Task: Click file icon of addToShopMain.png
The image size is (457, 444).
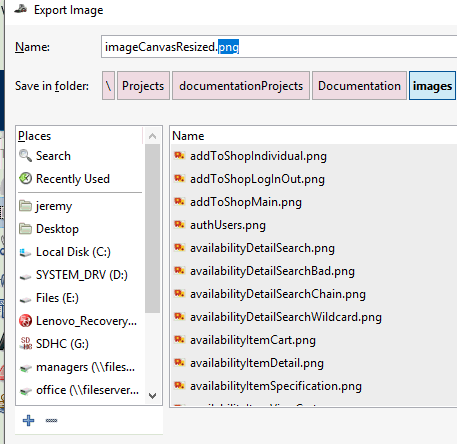Action: coord(179,201)
